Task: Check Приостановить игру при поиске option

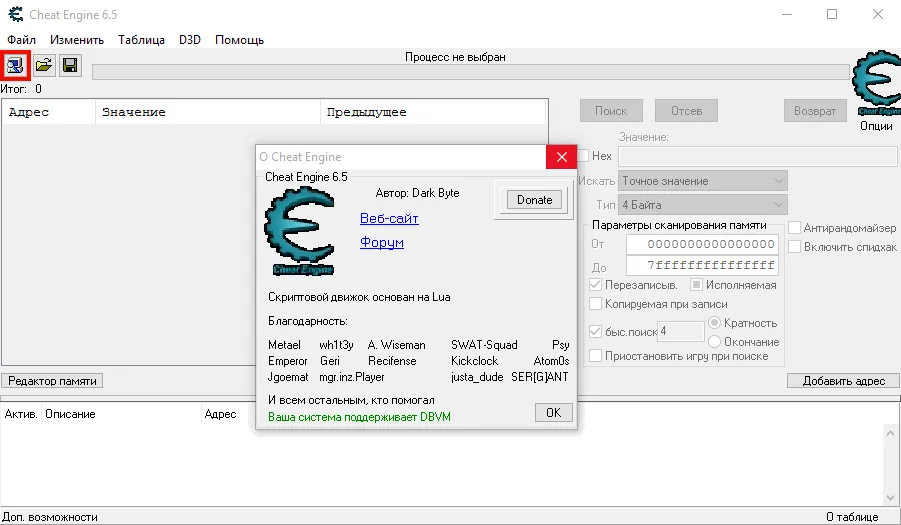Action: (x=596, y=356)
